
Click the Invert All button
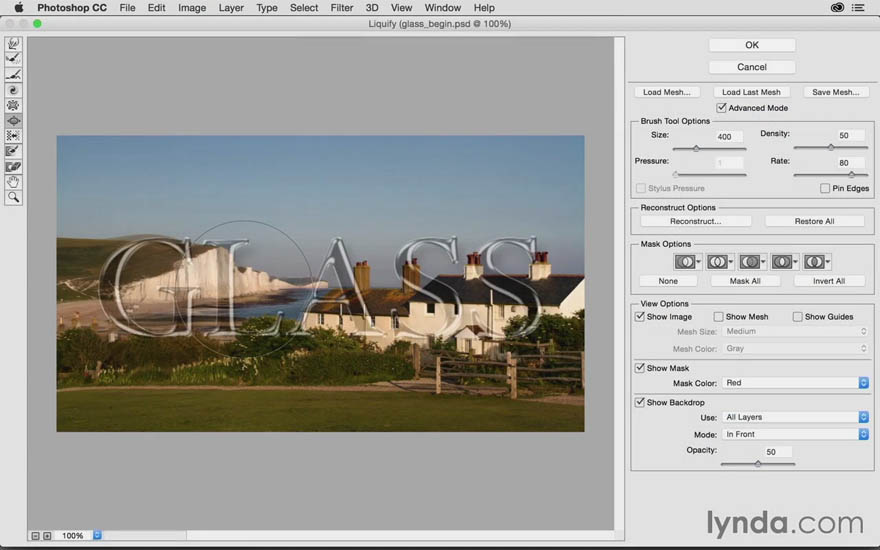(x=829, y=281)
